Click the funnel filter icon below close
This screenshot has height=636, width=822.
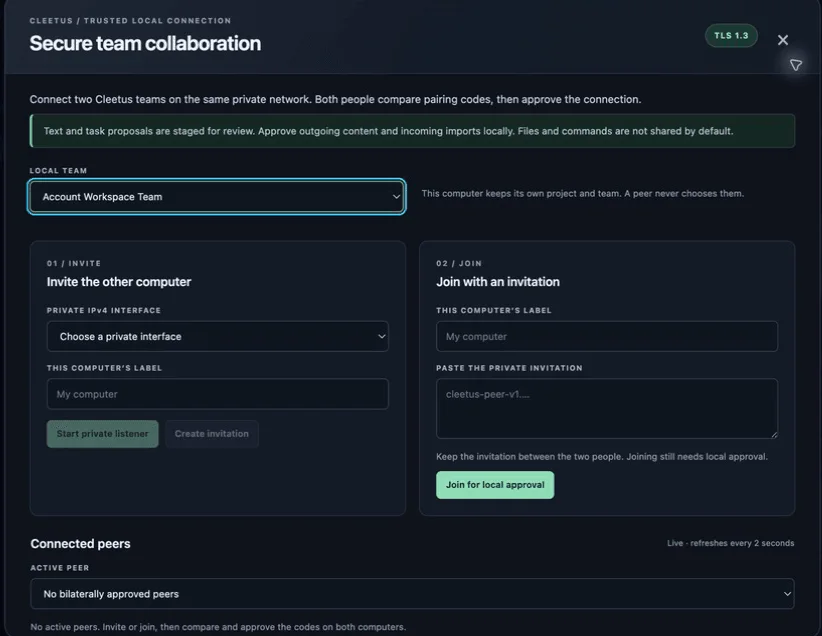coord(795,65)
